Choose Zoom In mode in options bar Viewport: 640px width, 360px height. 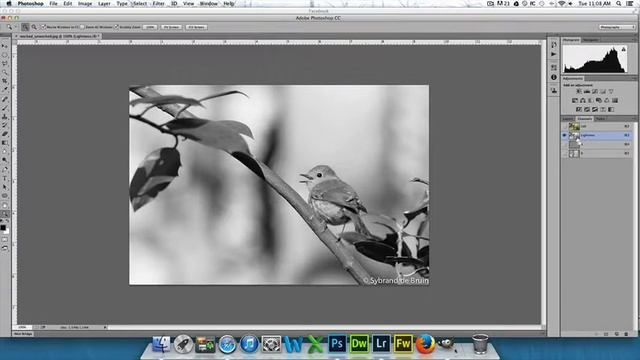[25, 27]
